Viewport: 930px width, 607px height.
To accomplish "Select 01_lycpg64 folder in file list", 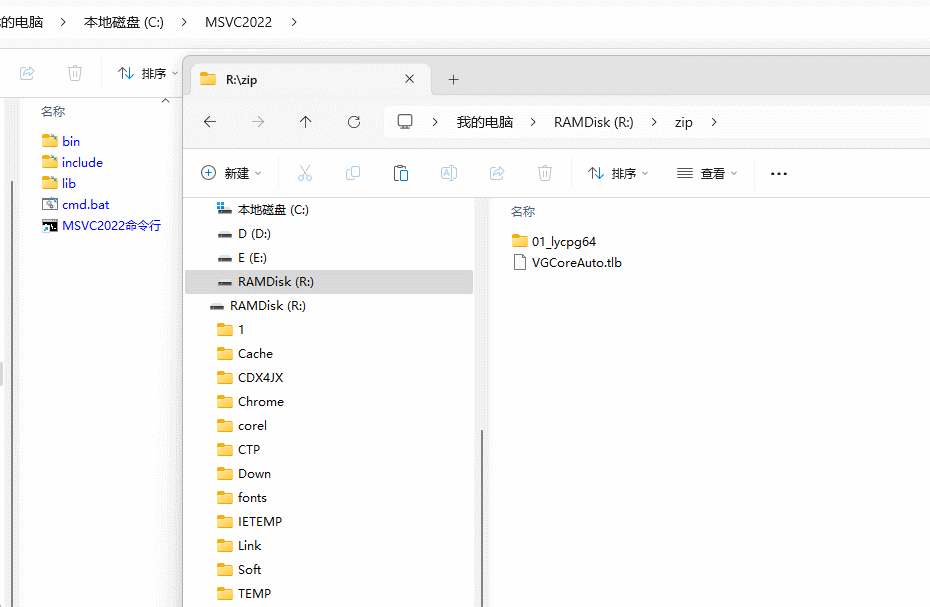I will coord(553,241).
